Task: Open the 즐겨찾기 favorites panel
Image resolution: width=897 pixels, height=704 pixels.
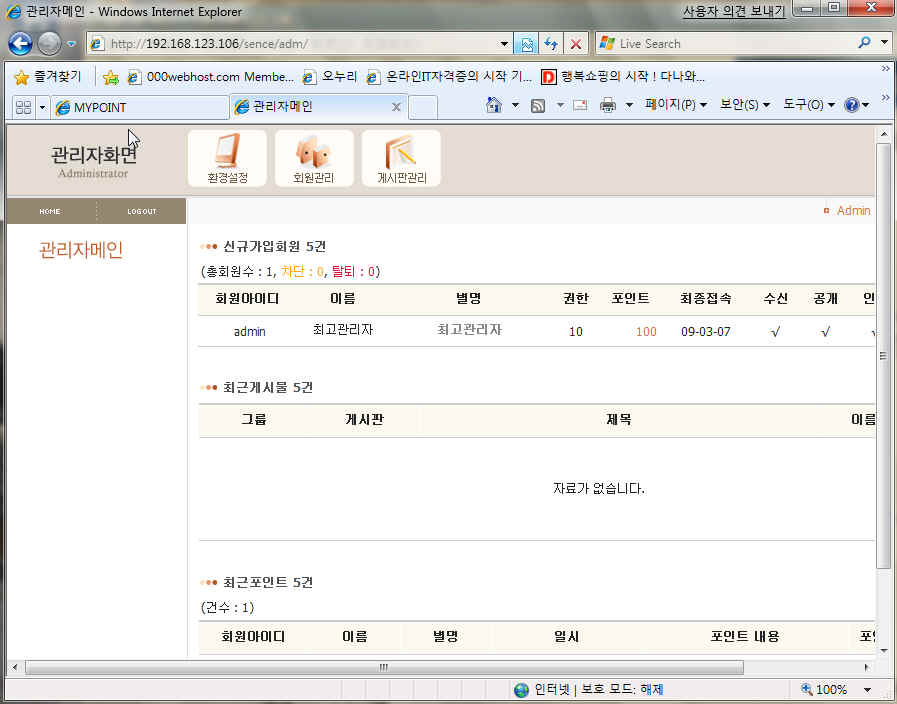Action: [x=47, y=77]
